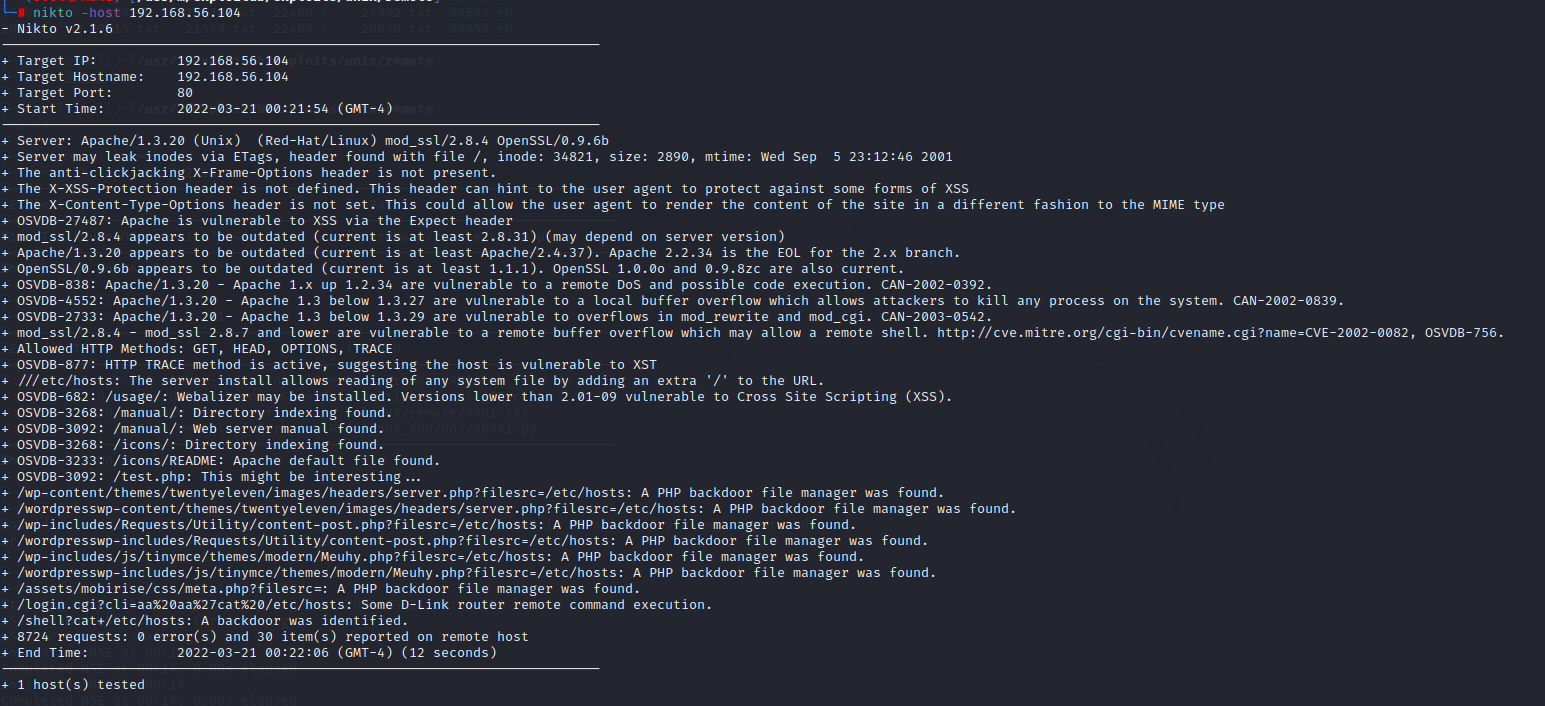Click the /icons/README Apache default file line
The width and height of the screenshot is (1545, 706).
coord(228,461)
